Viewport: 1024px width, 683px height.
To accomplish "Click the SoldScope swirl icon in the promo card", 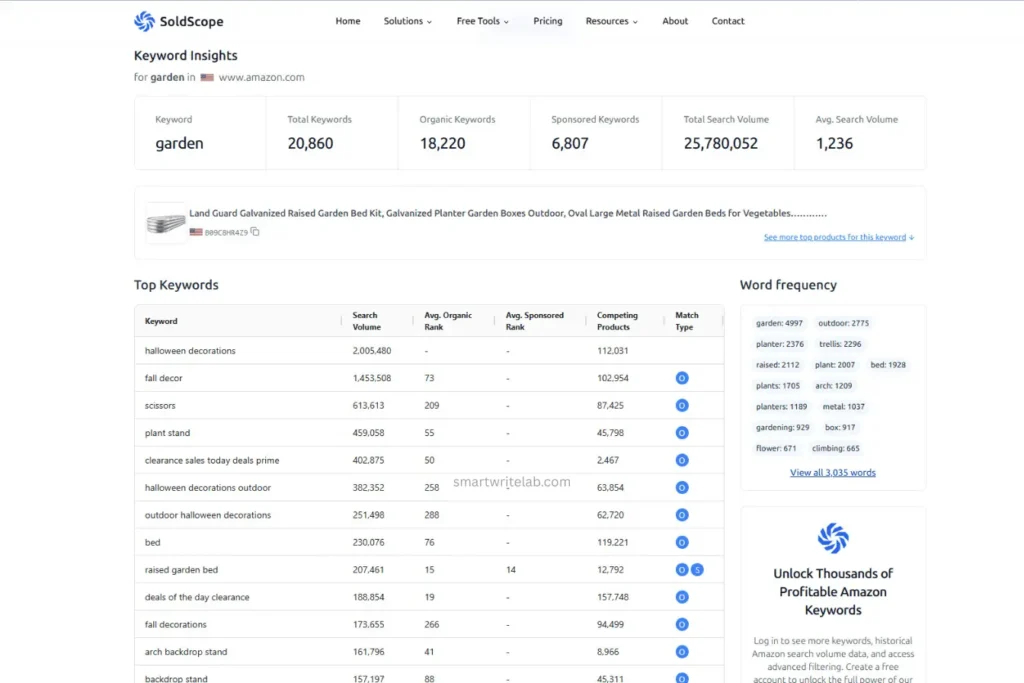I will click(833, 538).
